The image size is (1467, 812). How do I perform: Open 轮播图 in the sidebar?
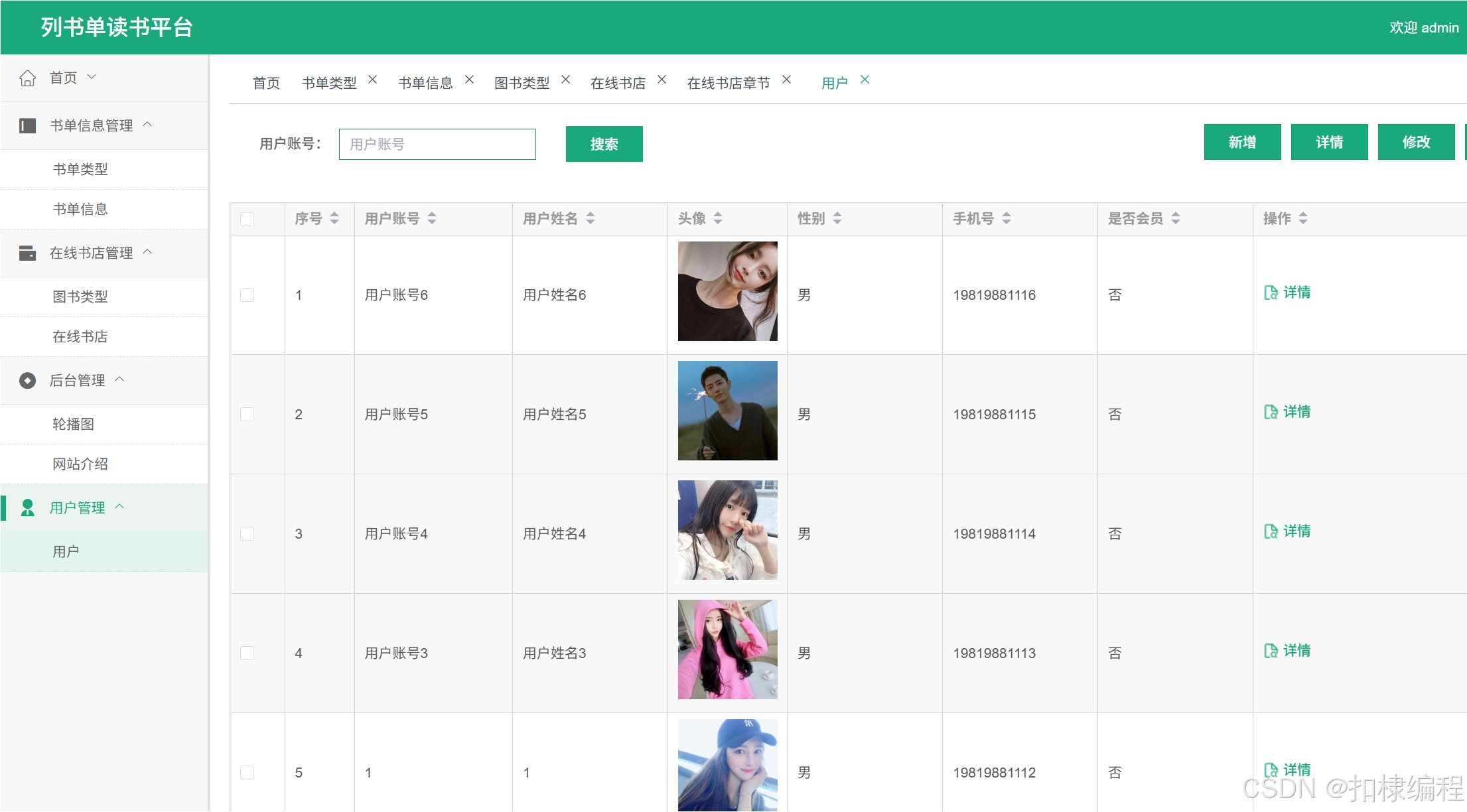tap(74, 424)
